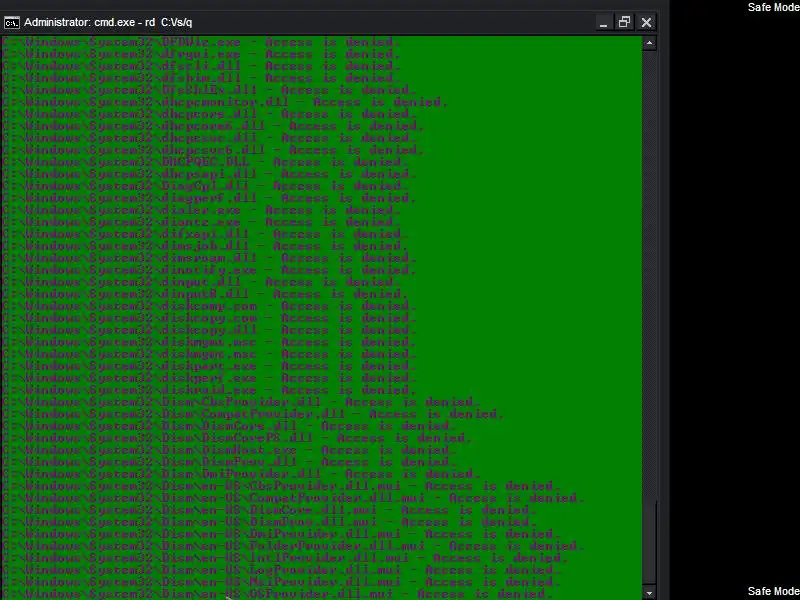Screen dimensions: 800x600
Task: Select the dhcpcore6.dll line
Action: [x=213, y=126]
